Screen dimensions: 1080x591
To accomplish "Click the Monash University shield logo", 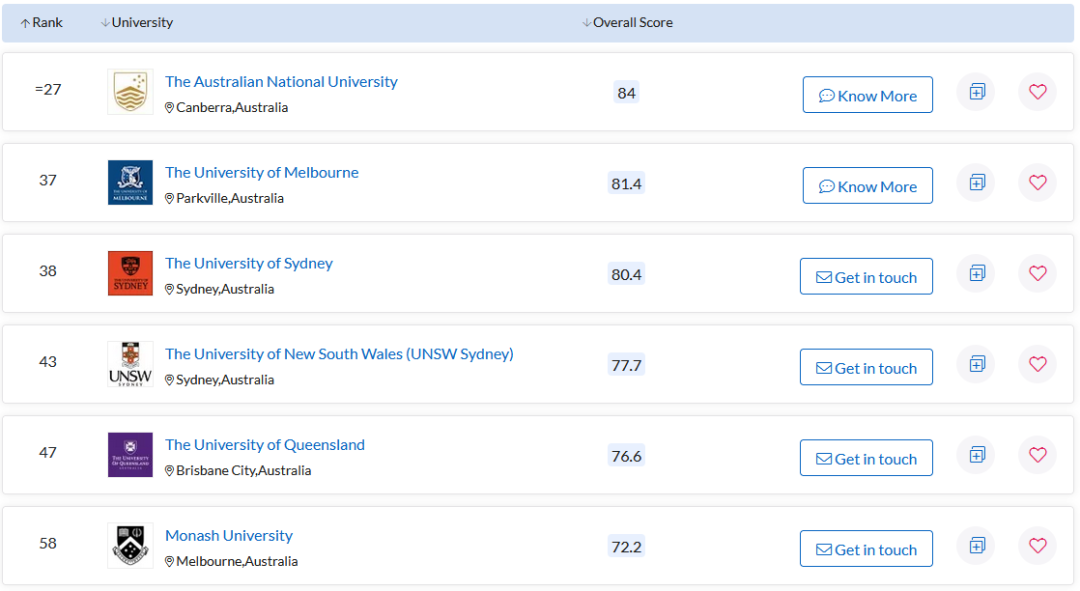I will point(130,546).
